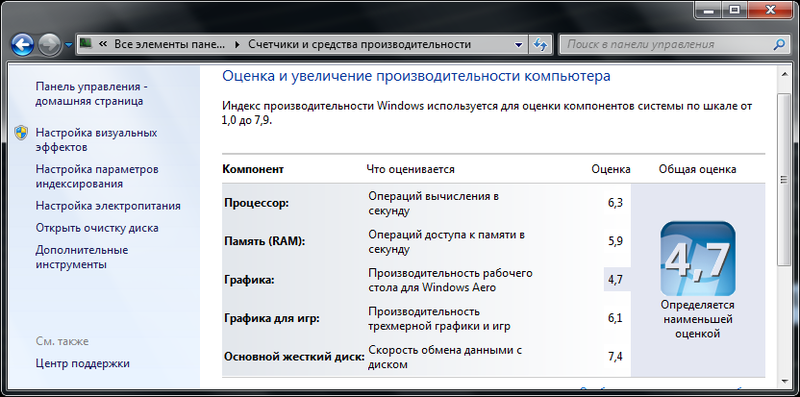Open 'Настройка визуальных эффектов' link
This screenshot has width=800, height=397.
(x=96, y=140)
